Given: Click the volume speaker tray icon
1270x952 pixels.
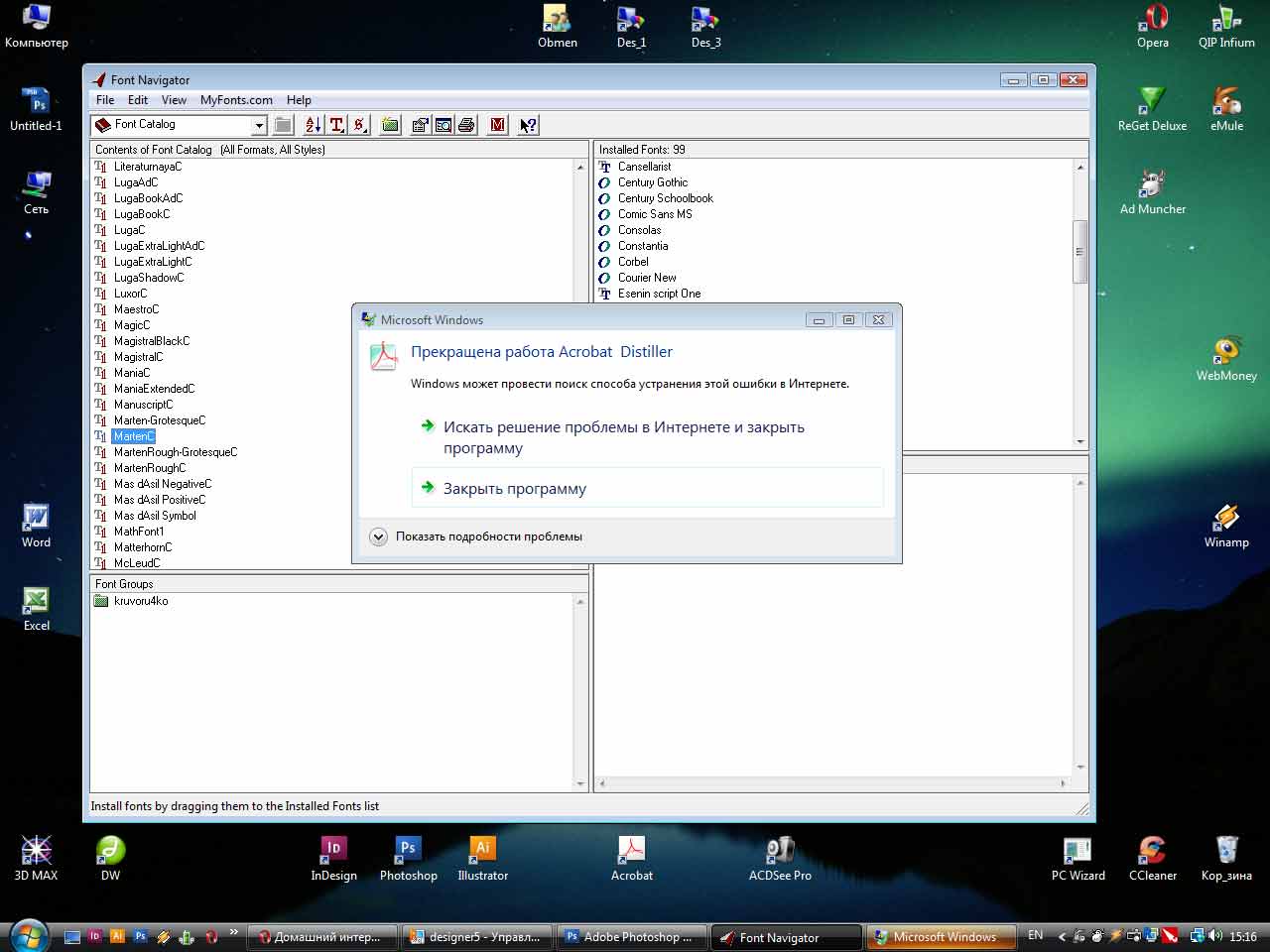Looking at the screenshot, I should pos(1215,936).
